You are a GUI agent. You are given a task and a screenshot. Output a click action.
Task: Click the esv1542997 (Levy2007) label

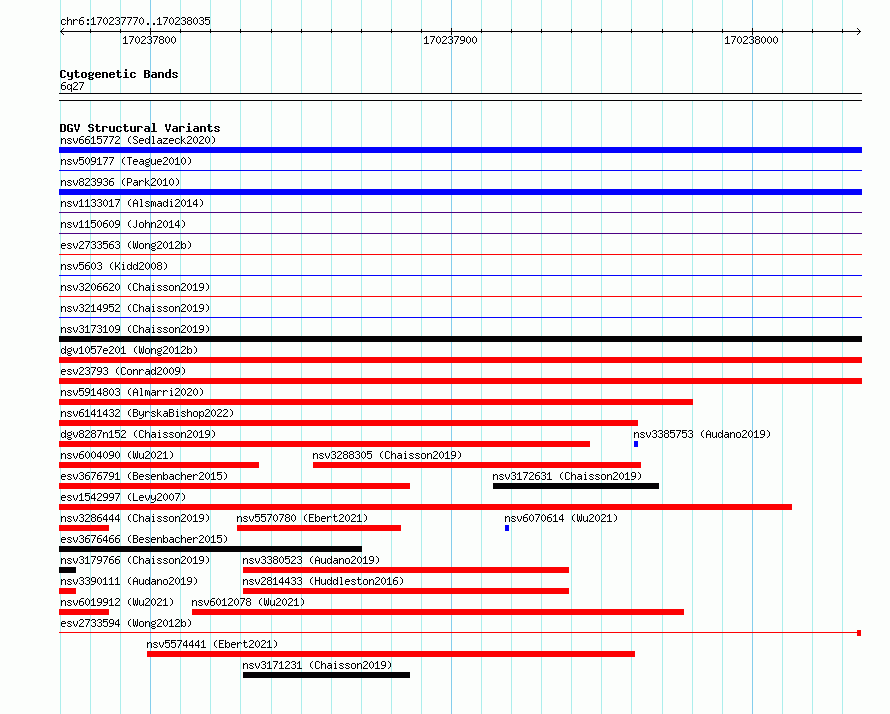click(x=123, y=497)
